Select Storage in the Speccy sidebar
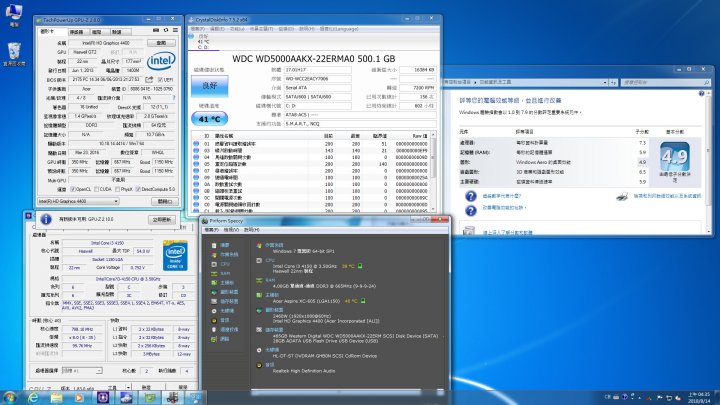The width and height of the screenshot is (720, 405). [x=225, y=301]
